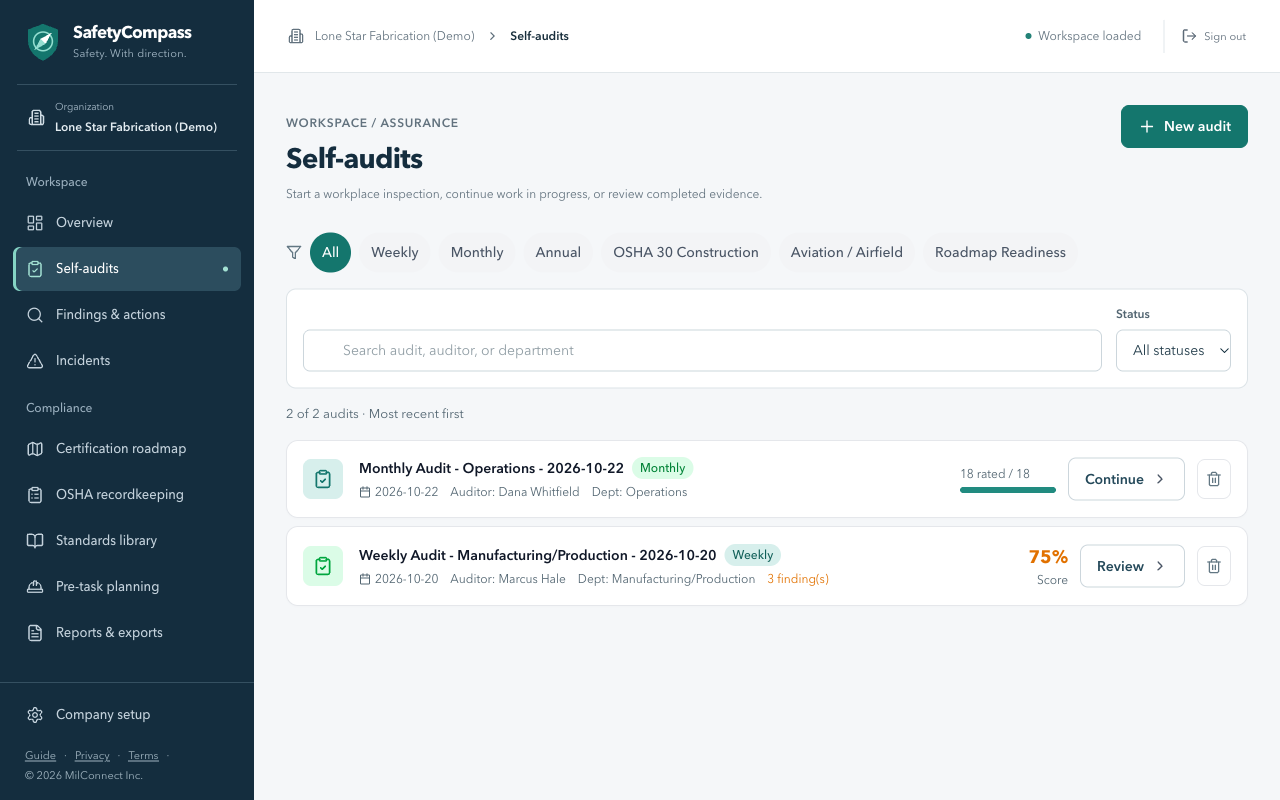The width and height of the screenshot is (1280, 800).
Task: Click the Incidents warning triangle icon
Action: (x=35, y=361)
